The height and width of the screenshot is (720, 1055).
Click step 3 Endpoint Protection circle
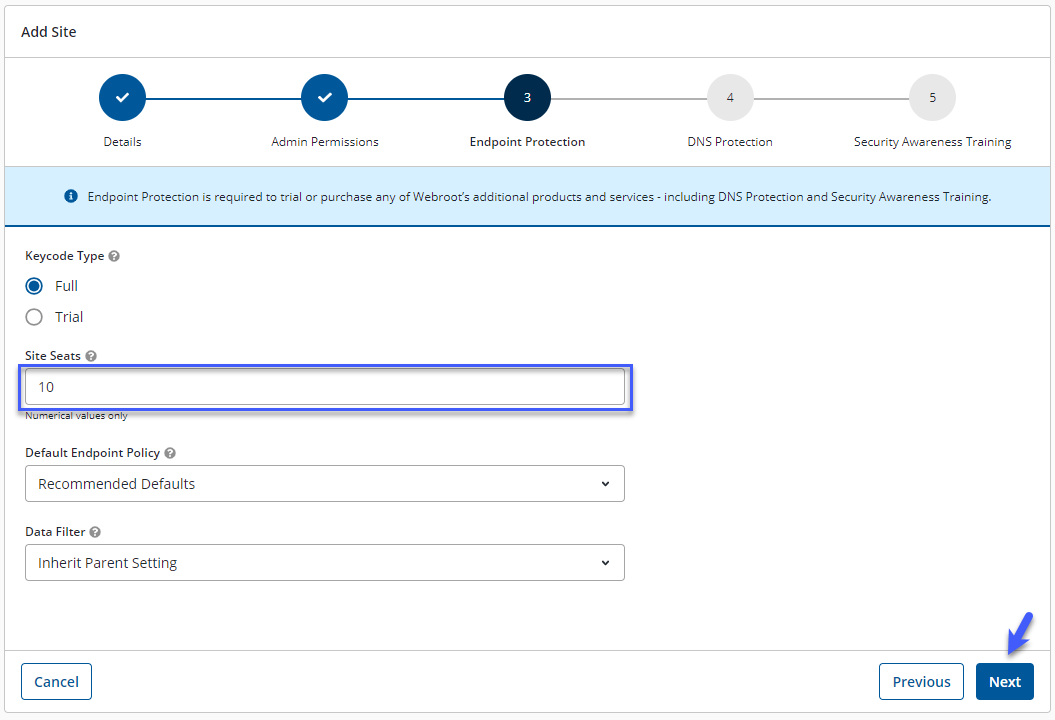(527, 98)
